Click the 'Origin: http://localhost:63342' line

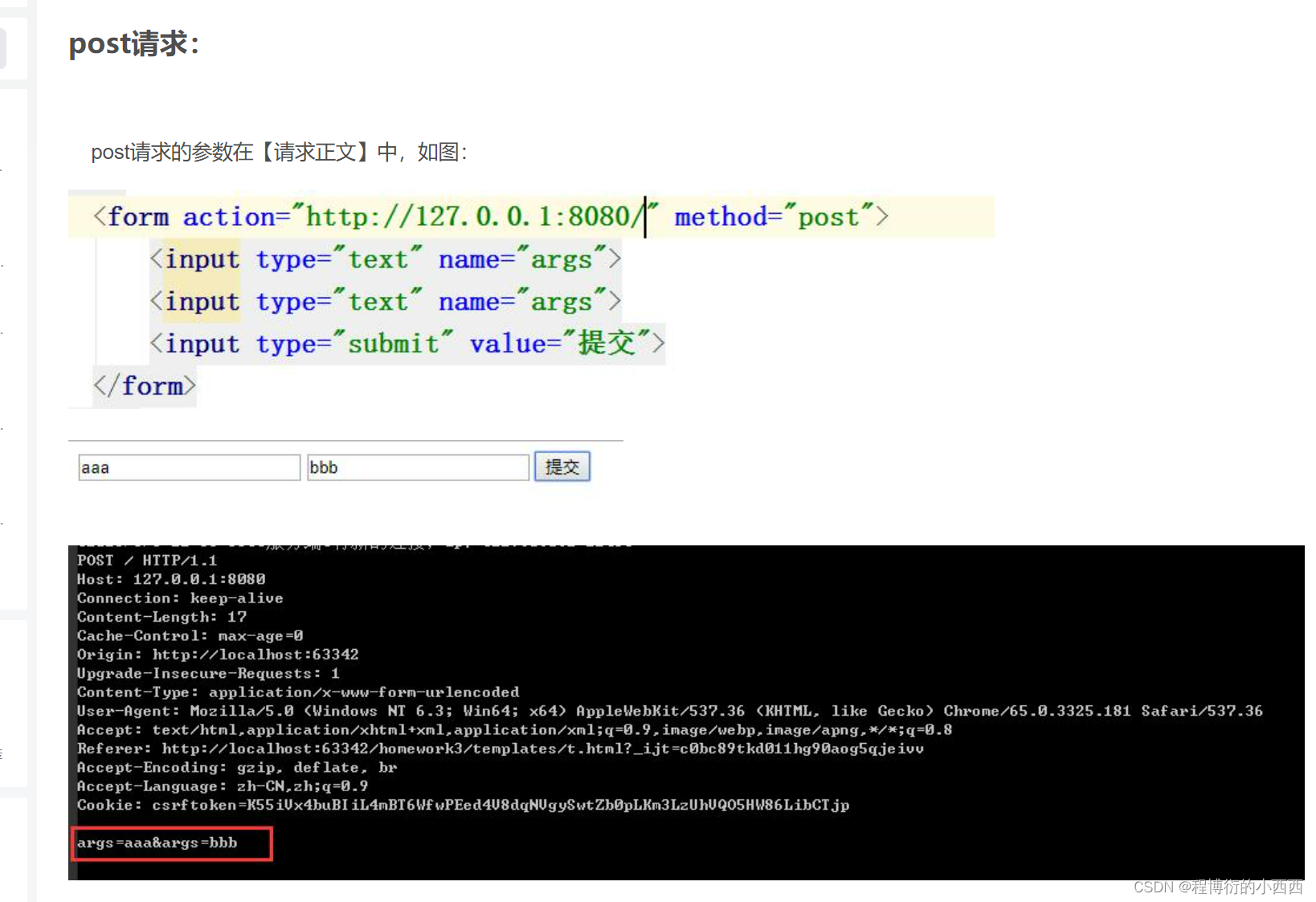tap(218, 655)
